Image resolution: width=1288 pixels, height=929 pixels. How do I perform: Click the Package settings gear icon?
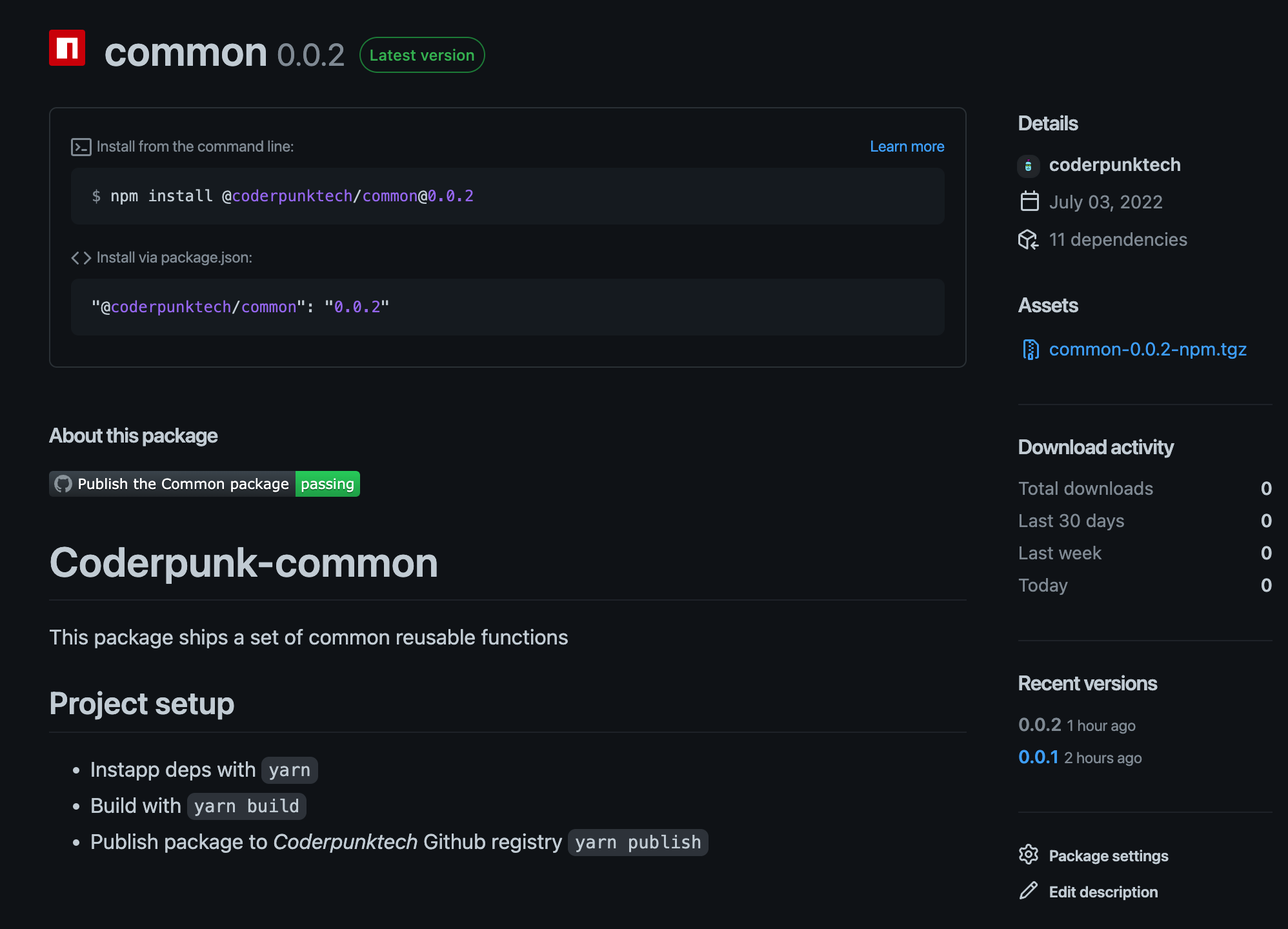pos(1028,855)
